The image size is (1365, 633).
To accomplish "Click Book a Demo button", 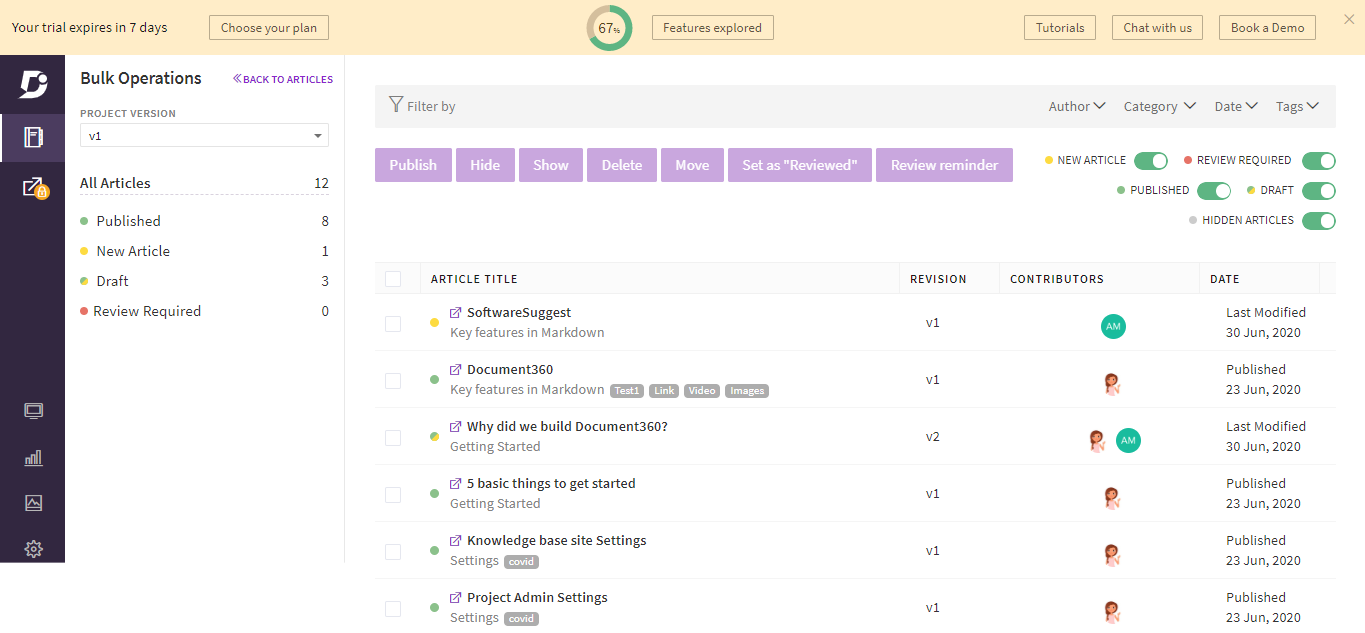I will click(x=1267, y=28).
